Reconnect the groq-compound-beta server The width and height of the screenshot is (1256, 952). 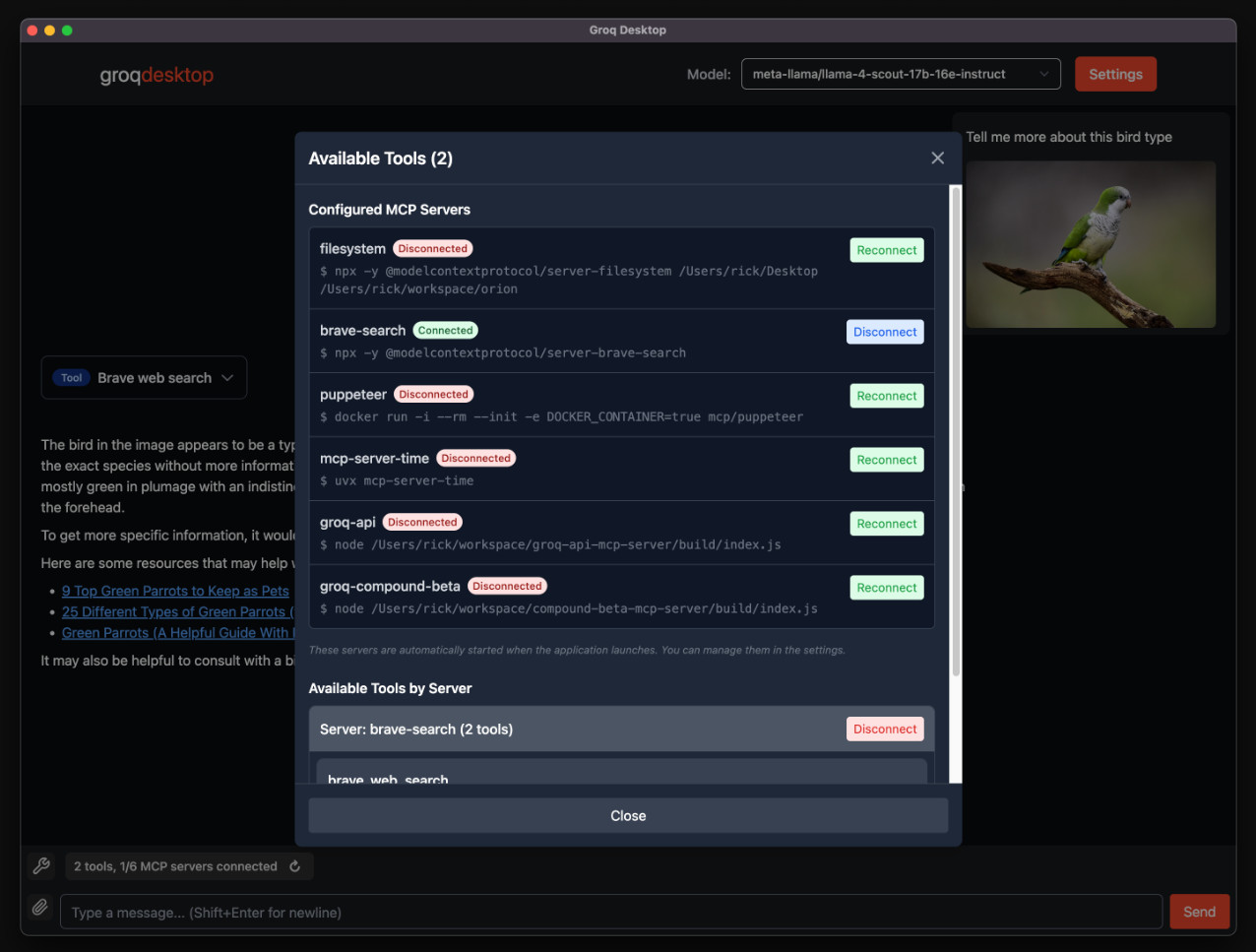[x=887, y=588]
